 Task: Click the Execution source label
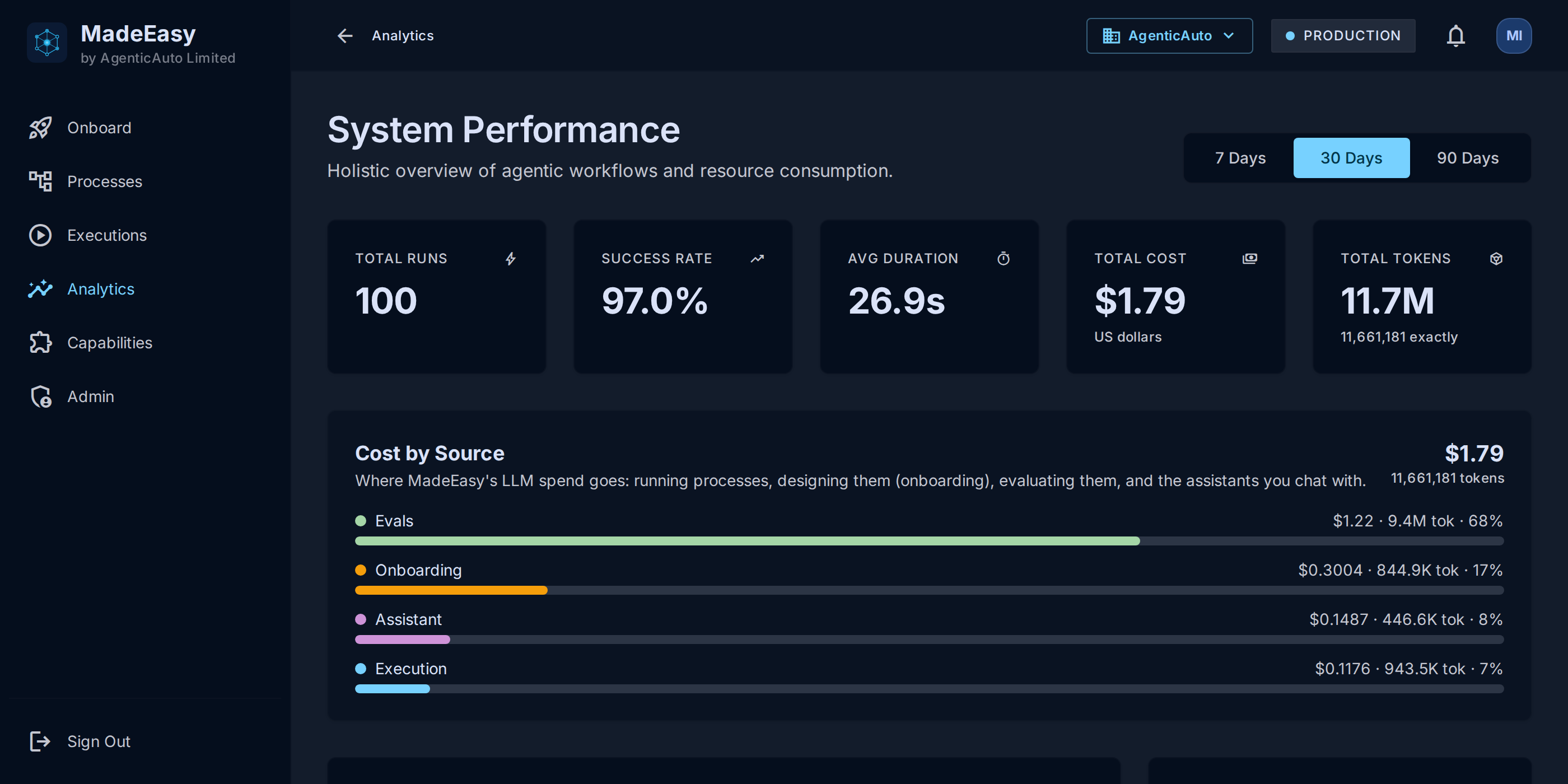411,669
